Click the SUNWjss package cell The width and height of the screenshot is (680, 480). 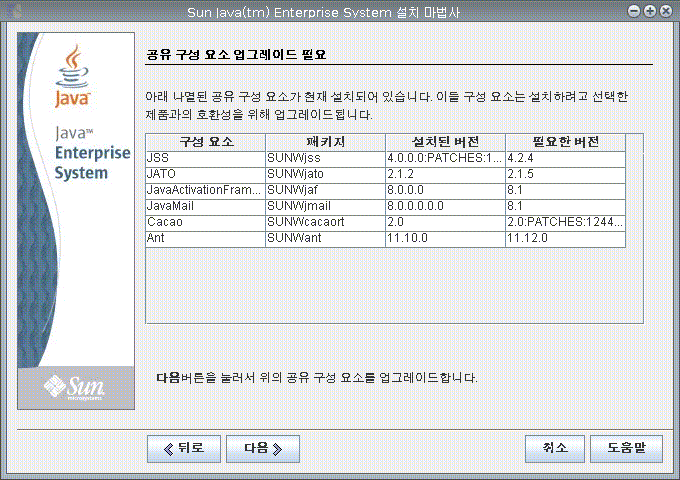coord(325,159)
